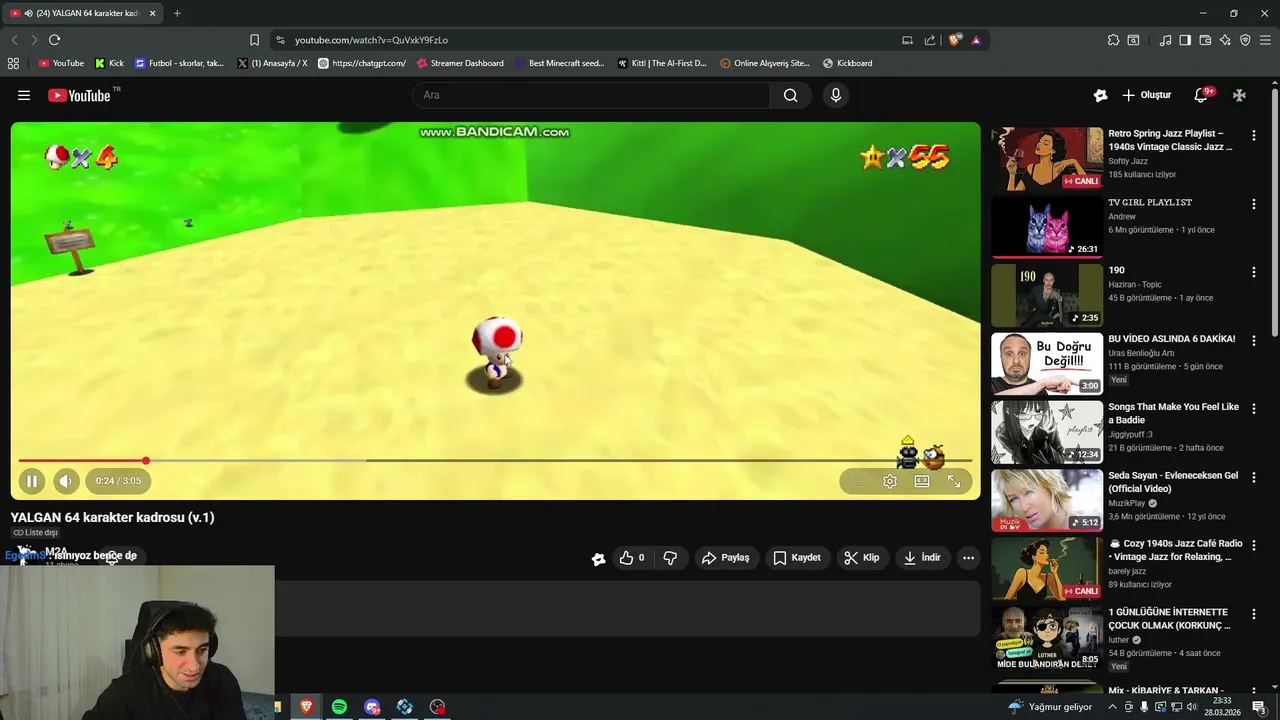Click share page icon in address bar

930,40
